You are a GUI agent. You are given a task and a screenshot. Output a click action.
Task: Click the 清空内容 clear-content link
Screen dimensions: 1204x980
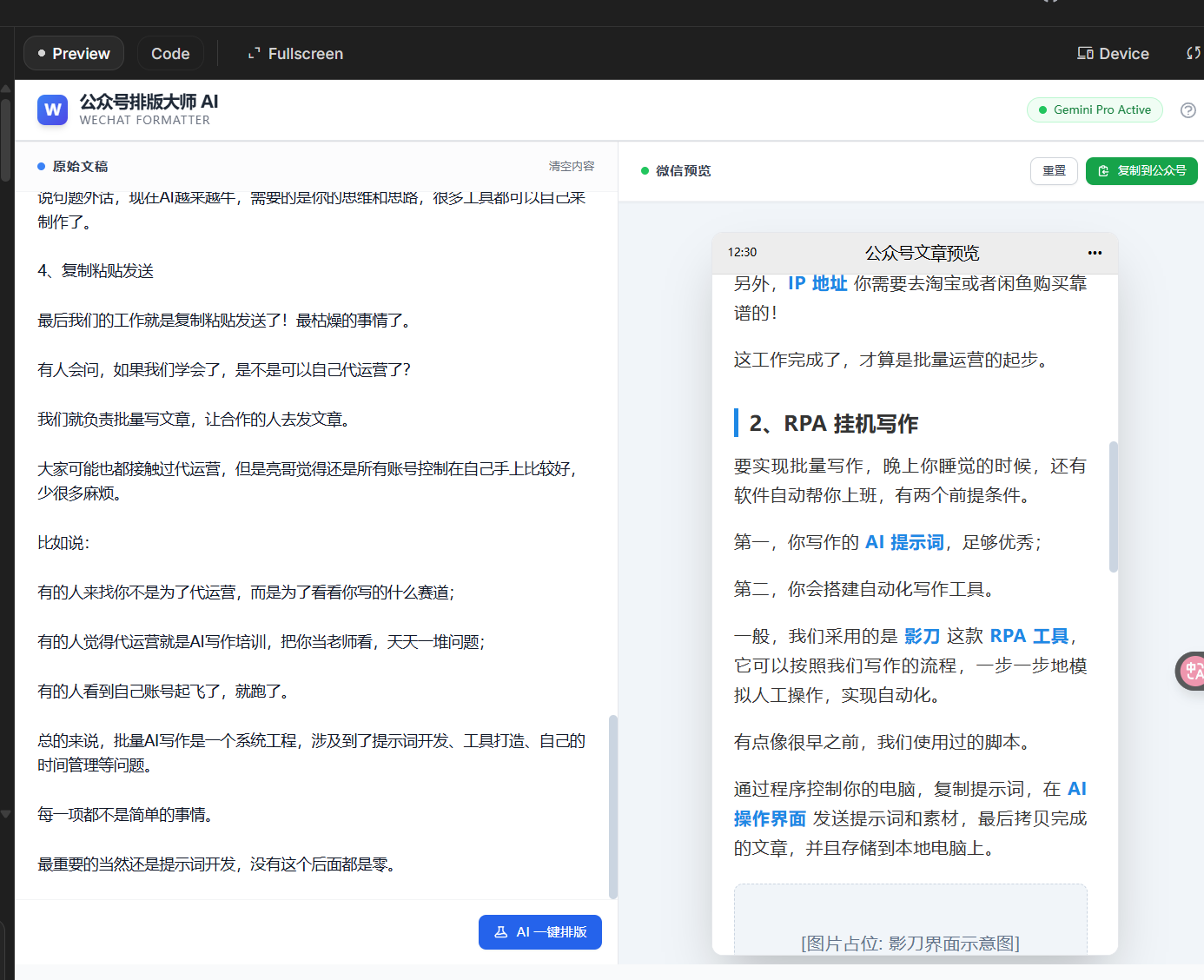pos(571,165)
